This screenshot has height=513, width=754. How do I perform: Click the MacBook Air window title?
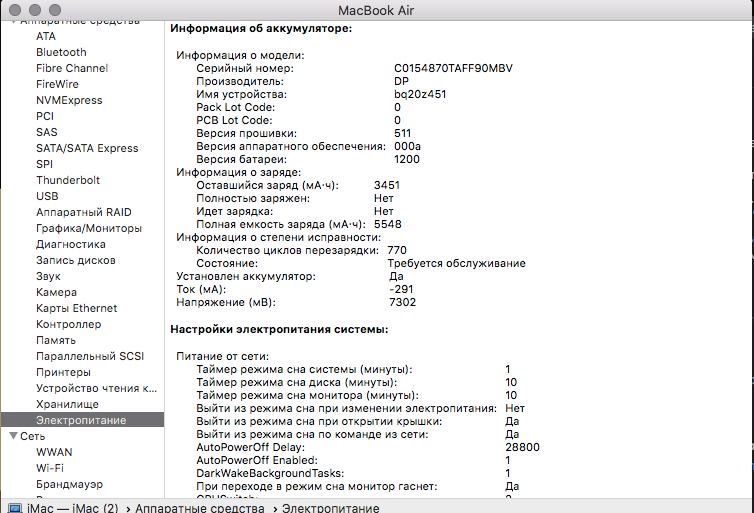(376, 10)
